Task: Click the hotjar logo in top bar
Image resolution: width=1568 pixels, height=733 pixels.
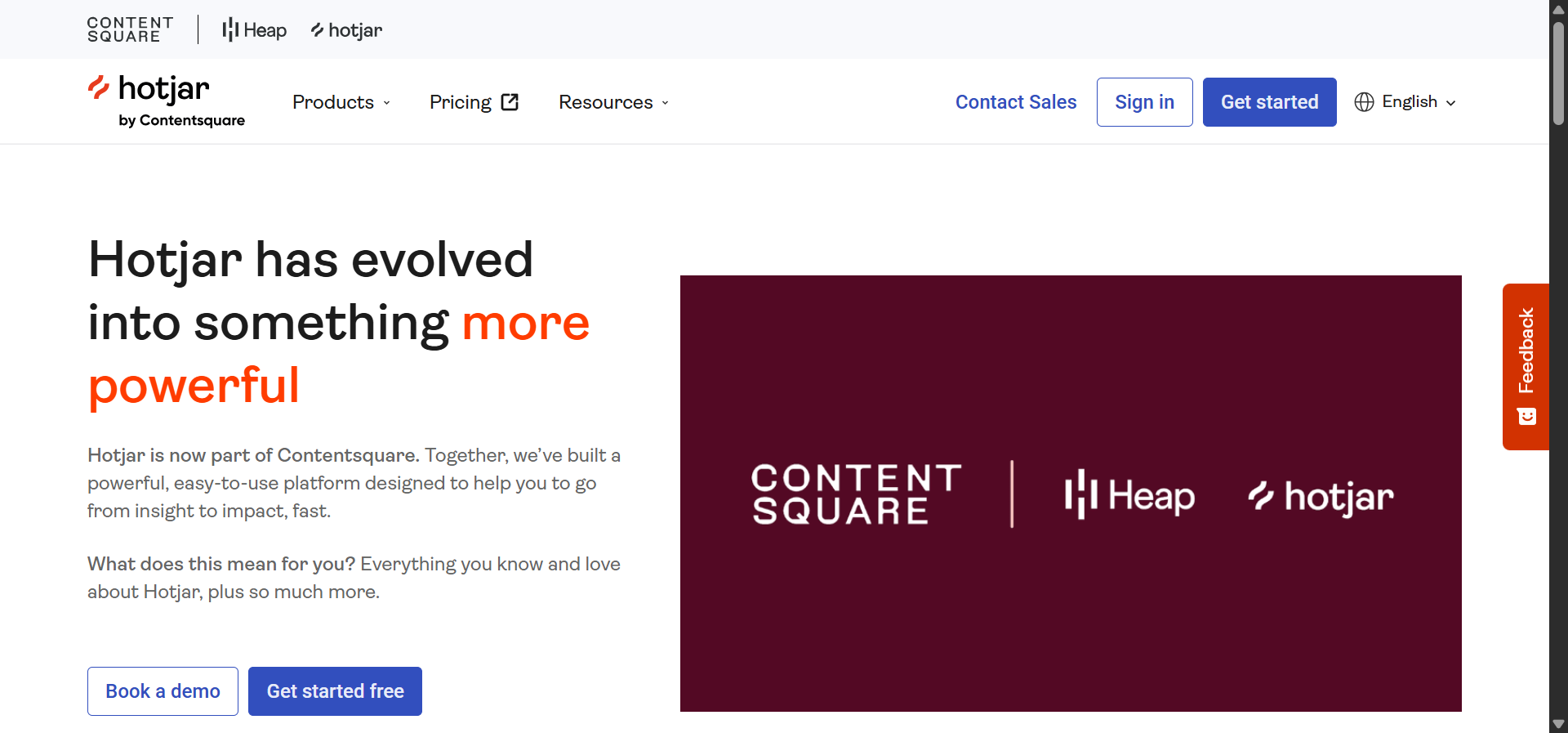Action: 346,30
